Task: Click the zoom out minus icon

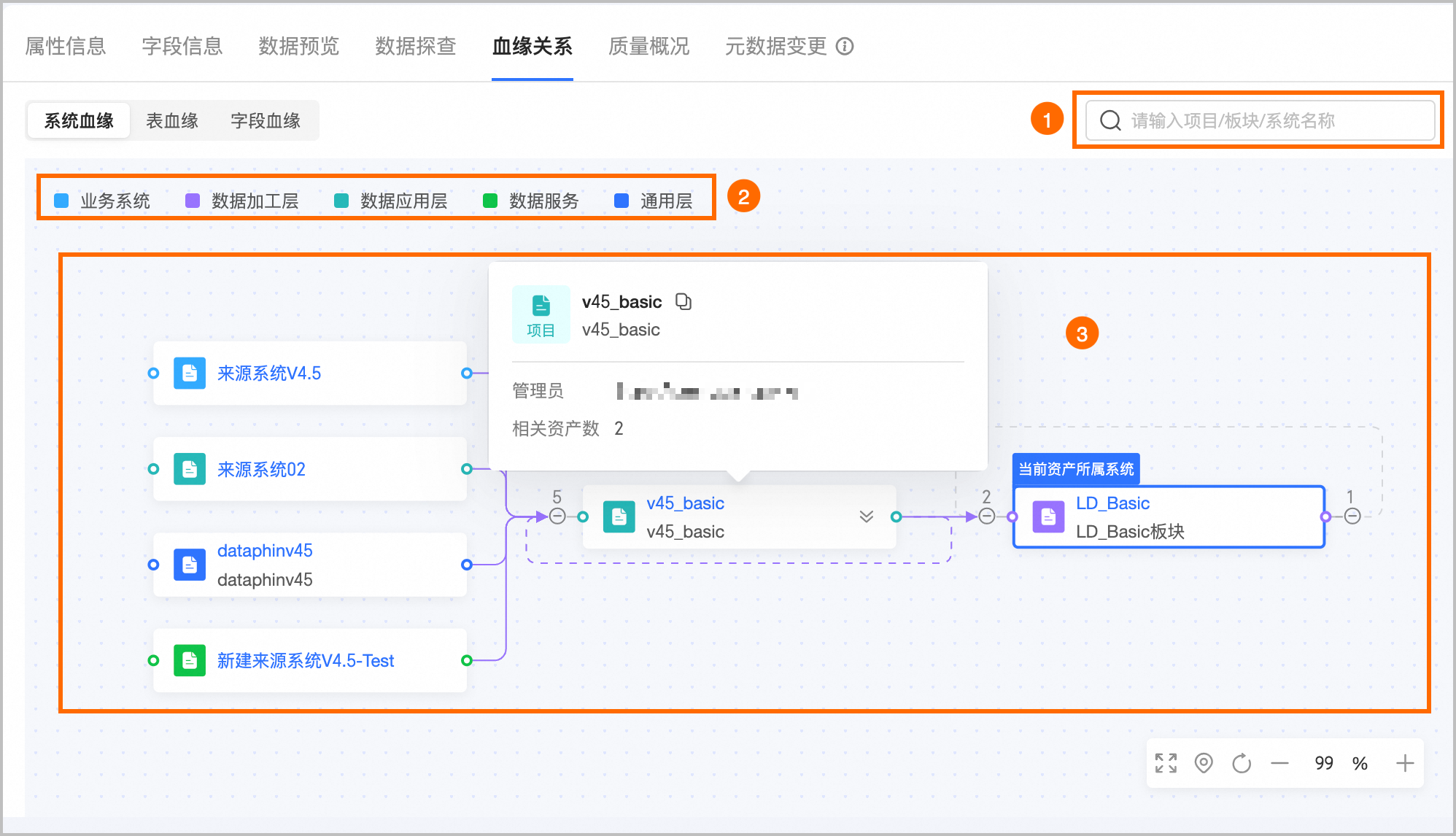Action: click(1279, 763)
